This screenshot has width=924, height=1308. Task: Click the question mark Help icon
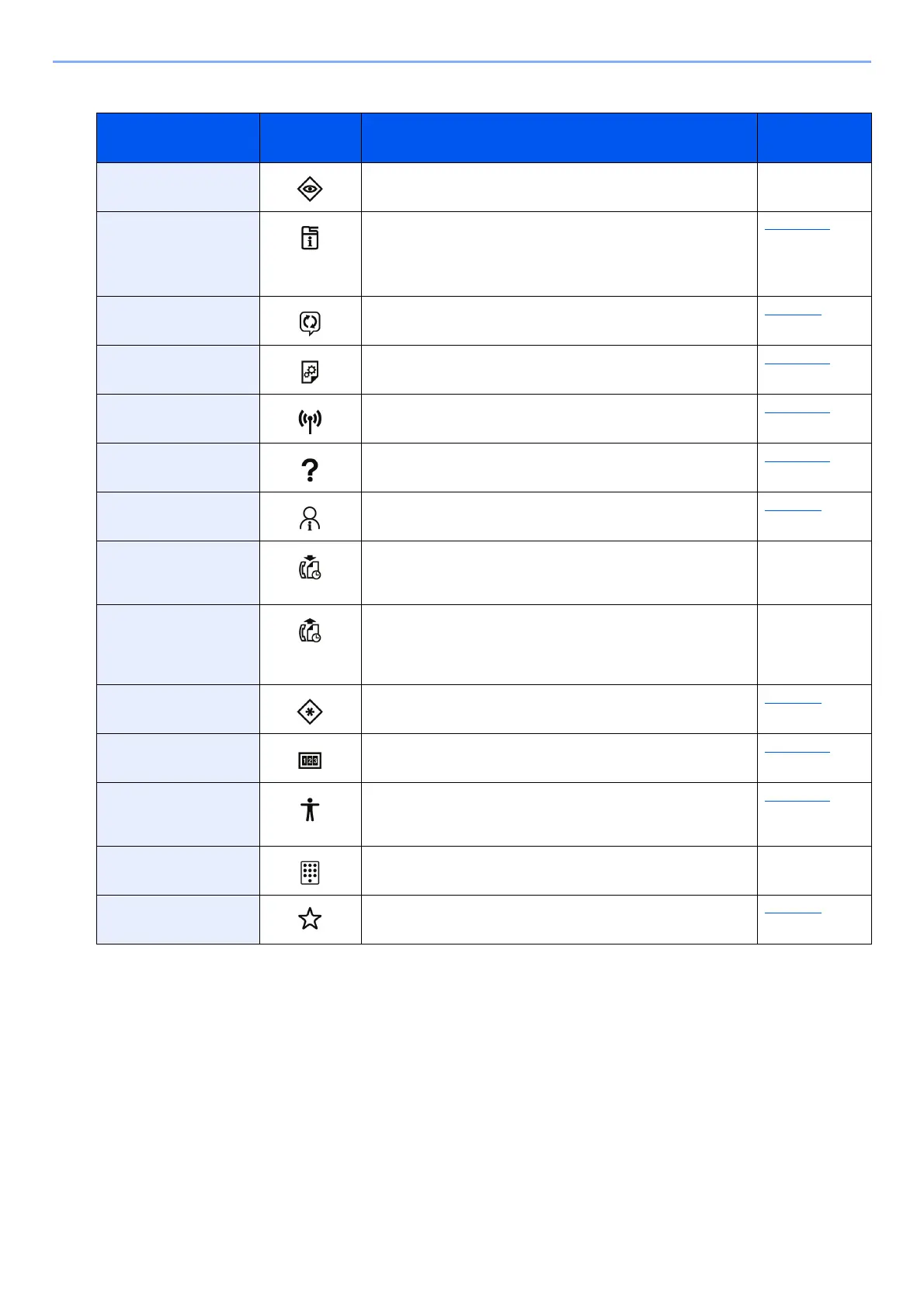[x=310, y=470]
